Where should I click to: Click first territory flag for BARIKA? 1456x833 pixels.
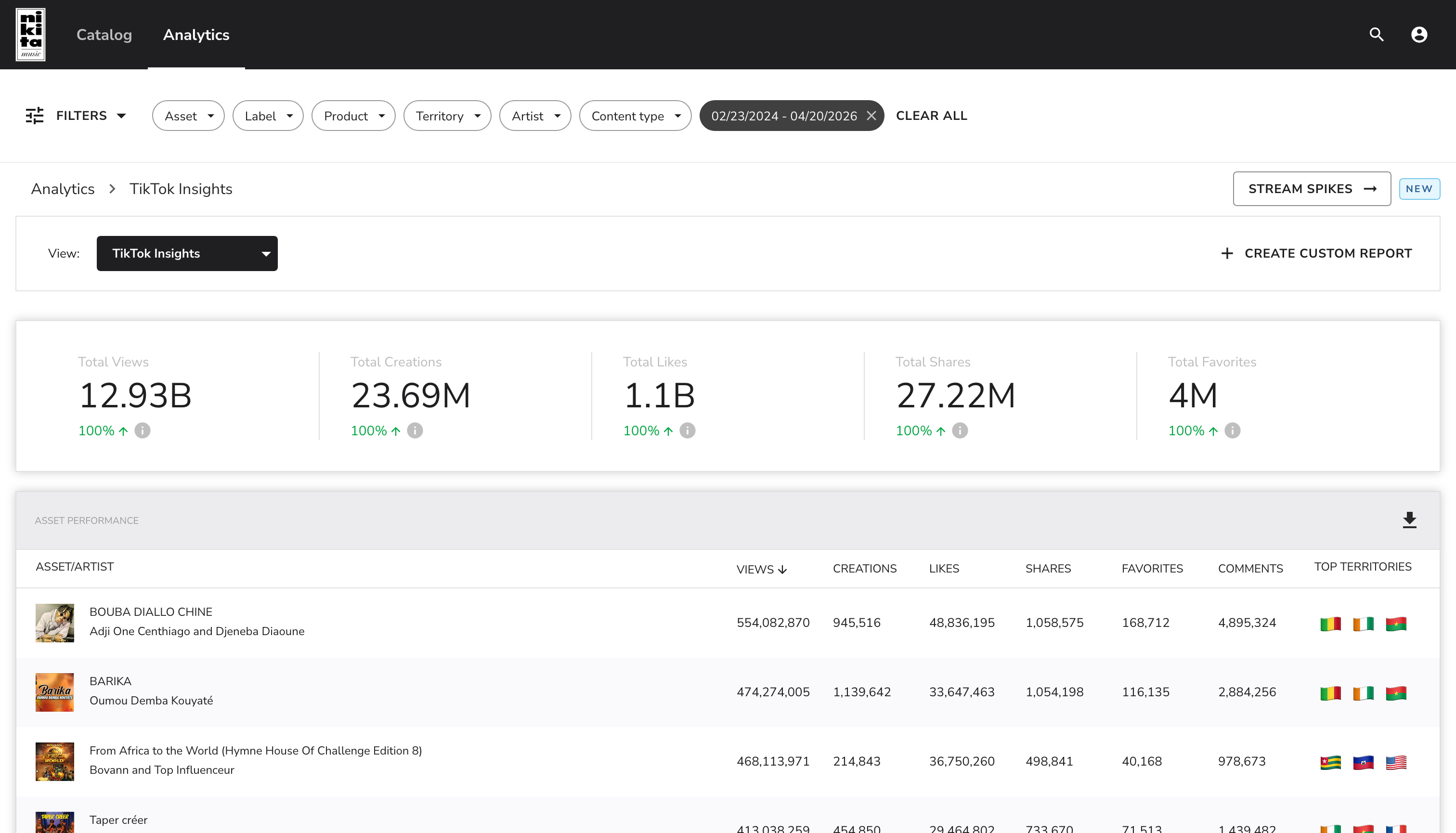[x=1331, y=693]
